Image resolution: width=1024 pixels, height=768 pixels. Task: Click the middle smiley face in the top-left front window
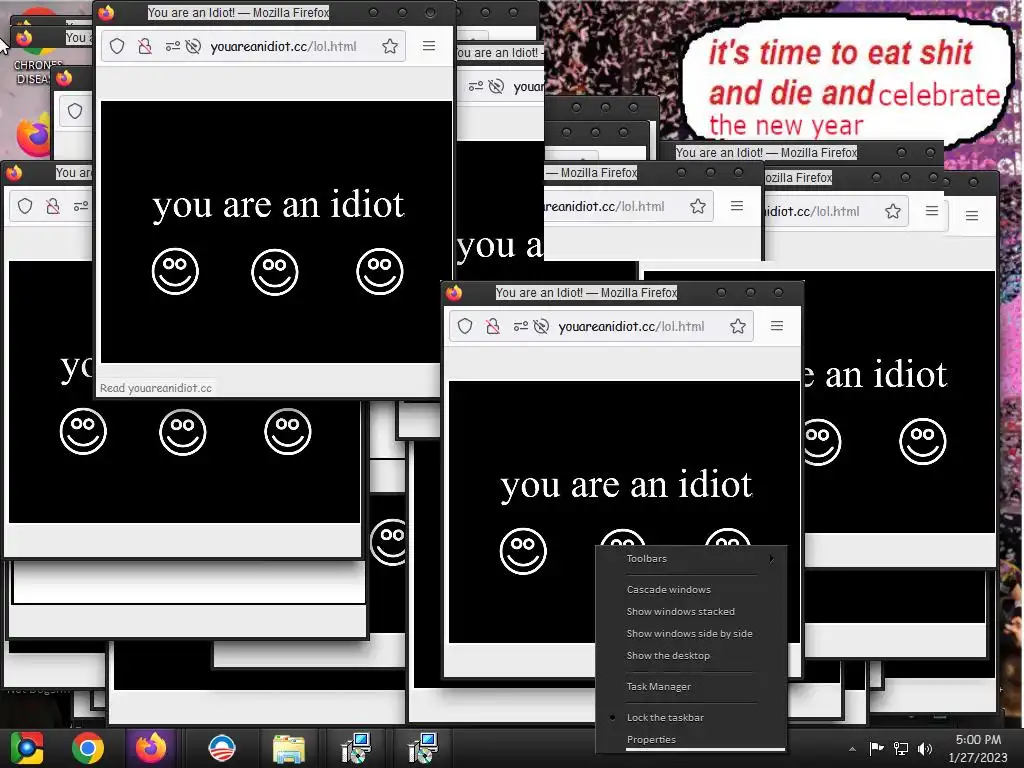click(275, 272)
